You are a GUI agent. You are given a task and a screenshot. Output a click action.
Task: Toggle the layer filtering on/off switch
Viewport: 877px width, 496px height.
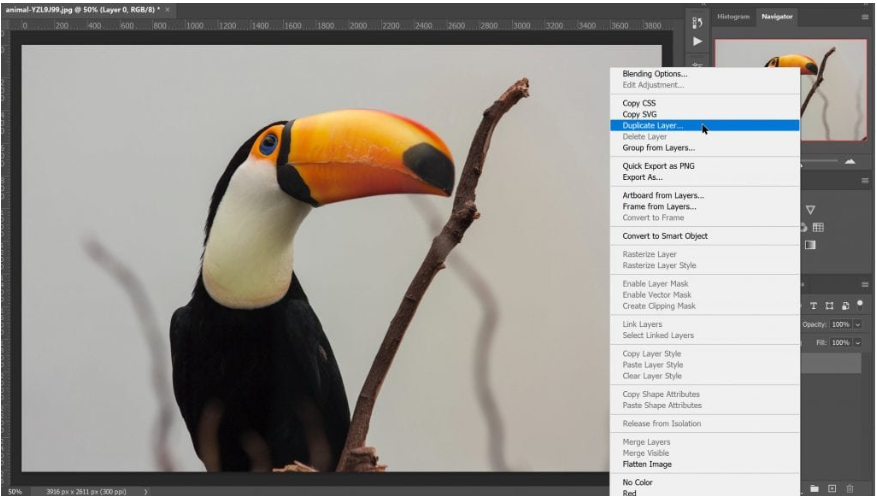point(860,305)
